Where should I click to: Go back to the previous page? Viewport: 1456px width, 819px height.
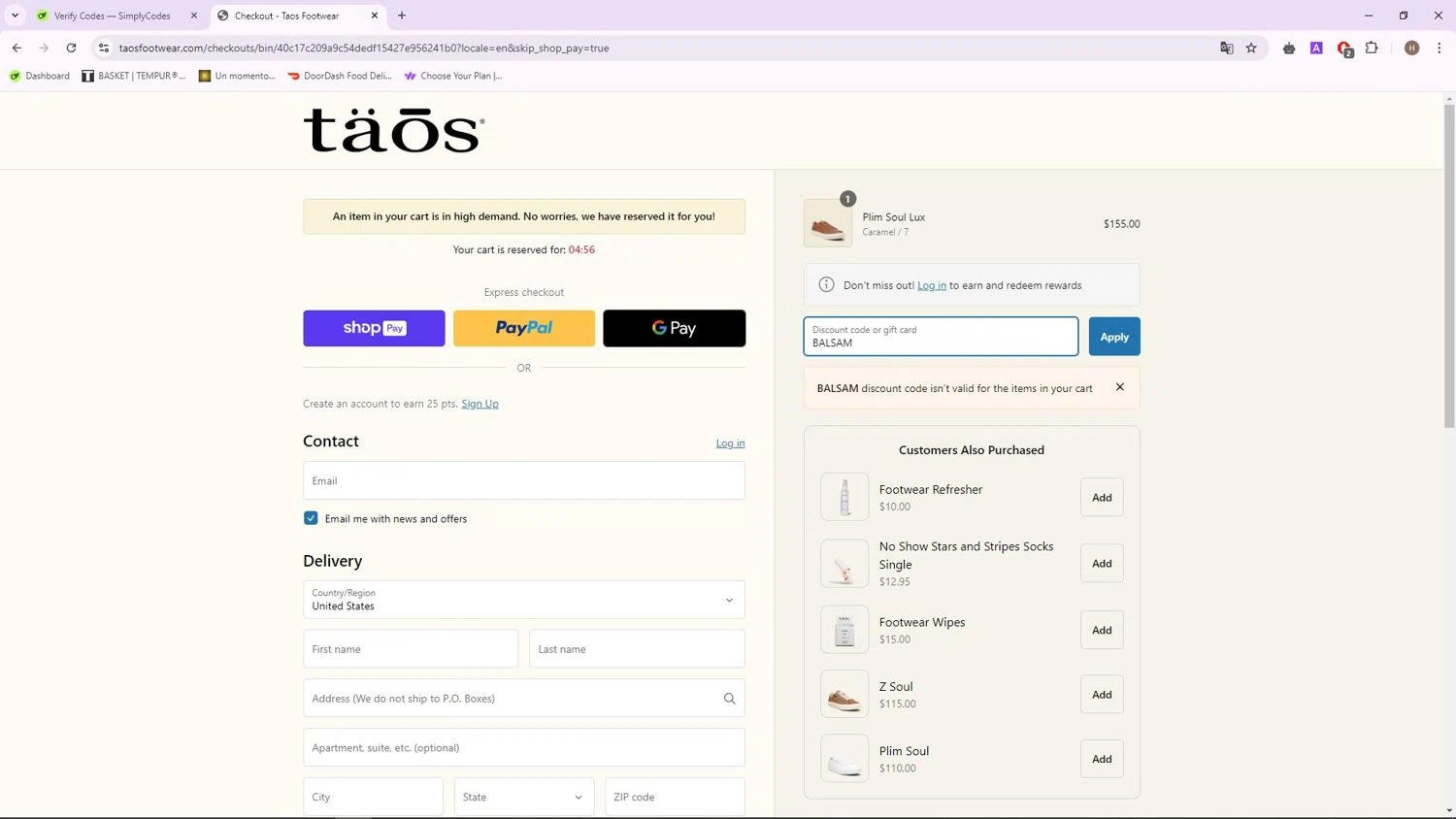(x=17, y=48)
